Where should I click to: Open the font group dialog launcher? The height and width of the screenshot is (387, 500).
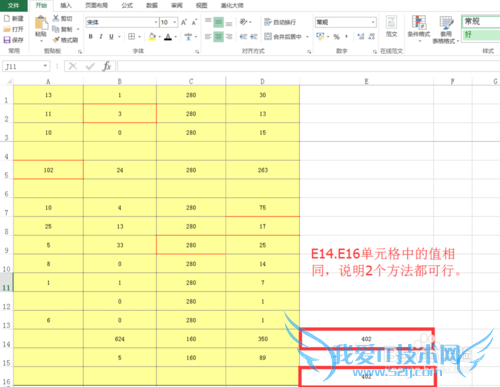[x=197, y=52]
